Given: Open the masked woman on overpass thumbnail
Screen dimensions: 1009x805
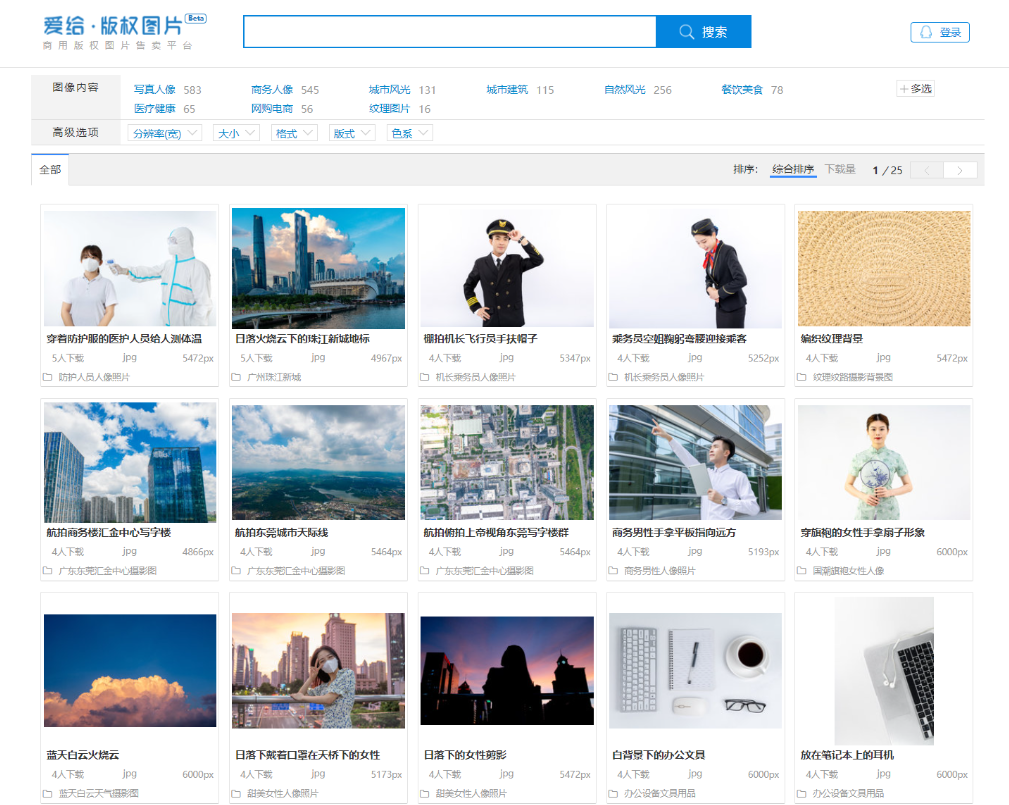Looking at the screenshot, I should 319,671.
